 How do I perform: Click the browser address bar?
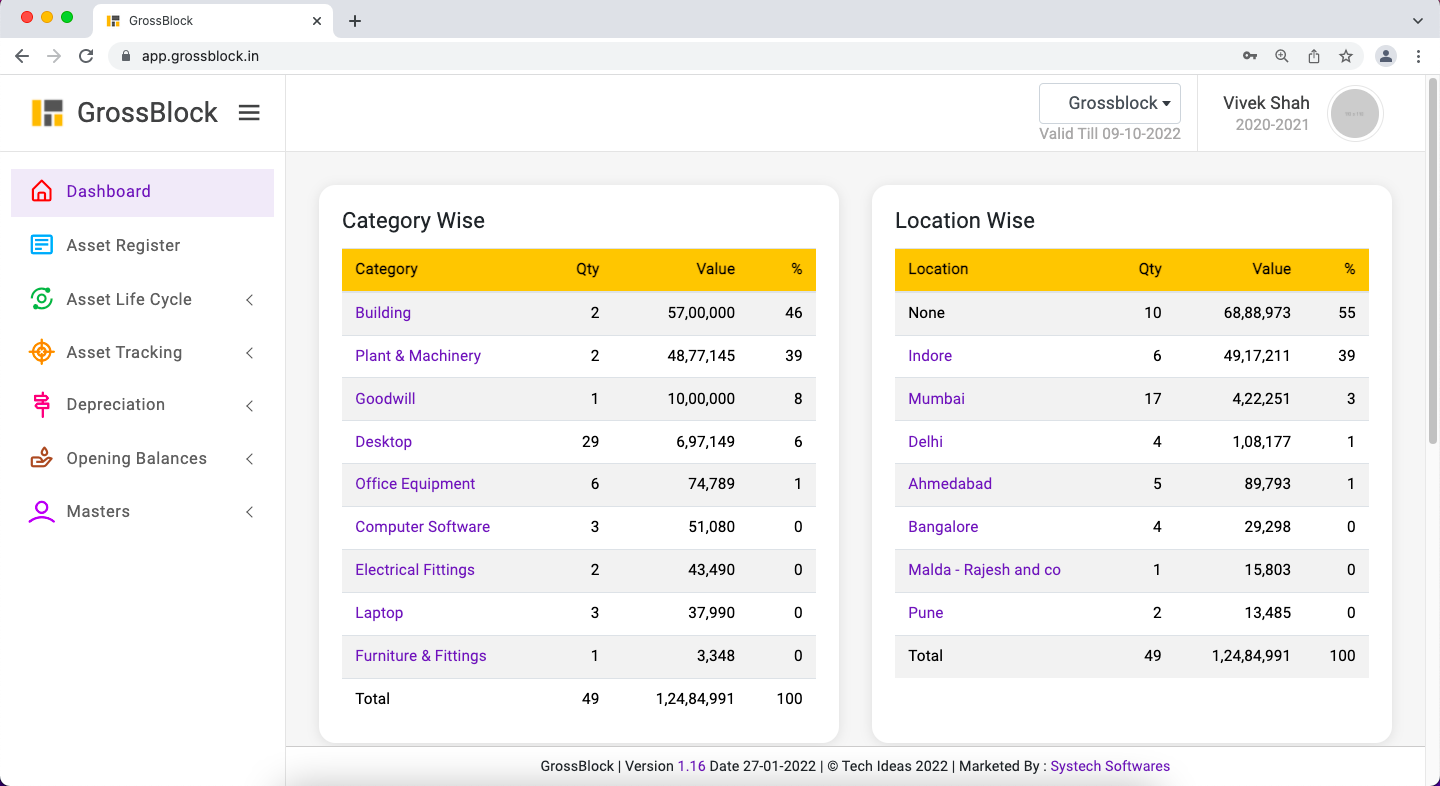[680, 56]
